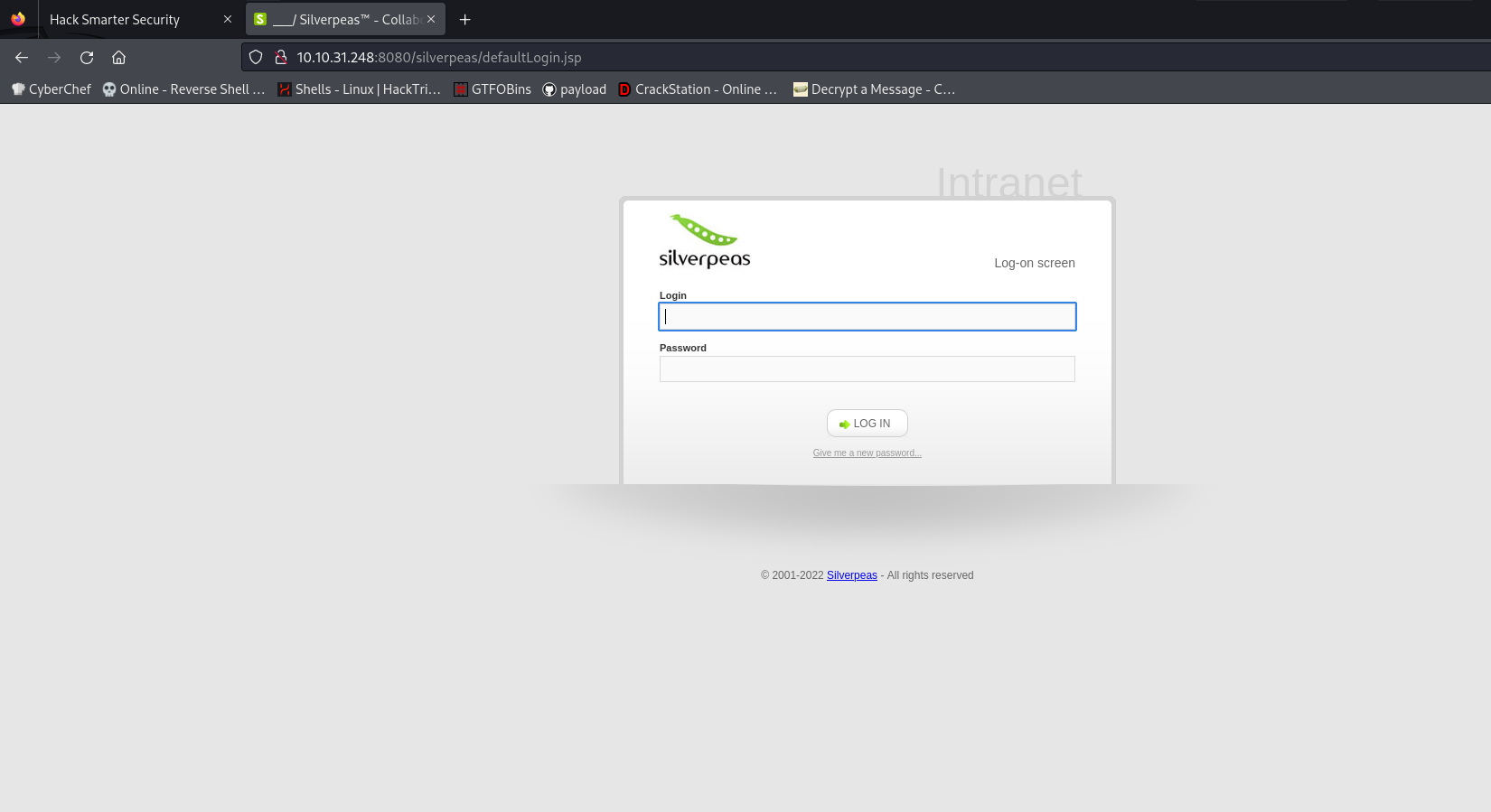Click the browser forward arrow

54,57
